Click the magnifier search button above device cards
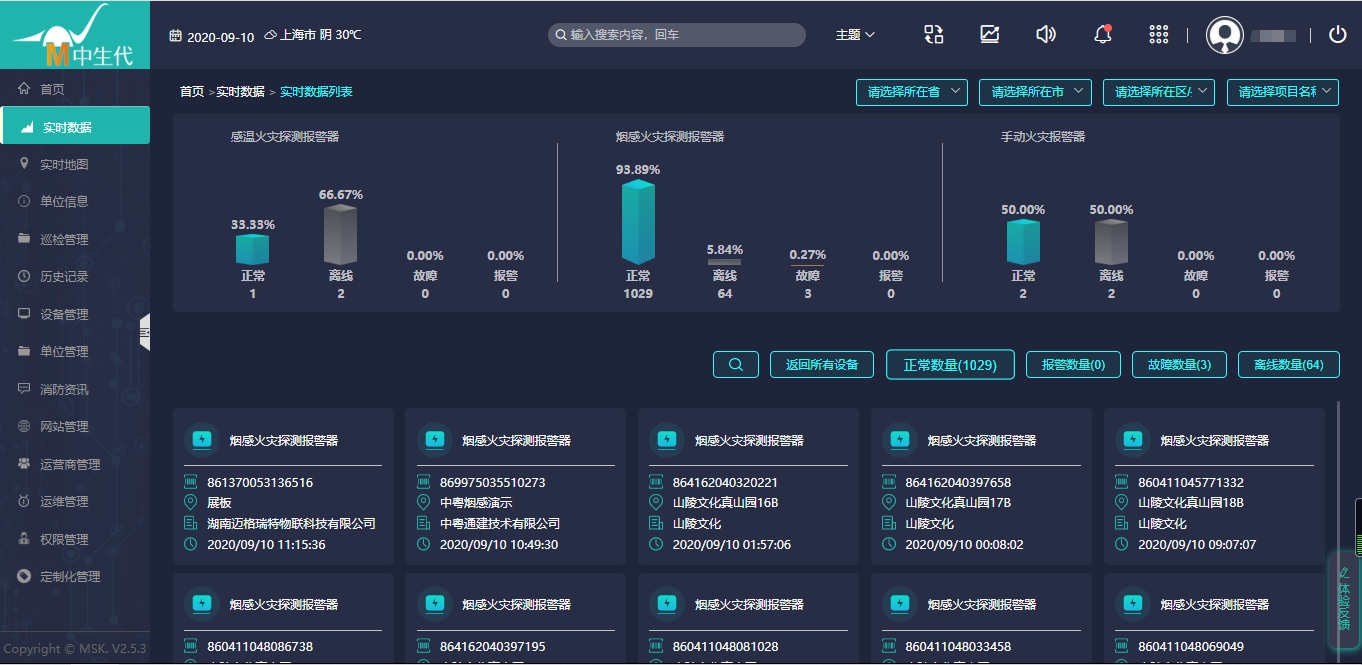This screenshot has height=665, width=1362. pos(736,365)
